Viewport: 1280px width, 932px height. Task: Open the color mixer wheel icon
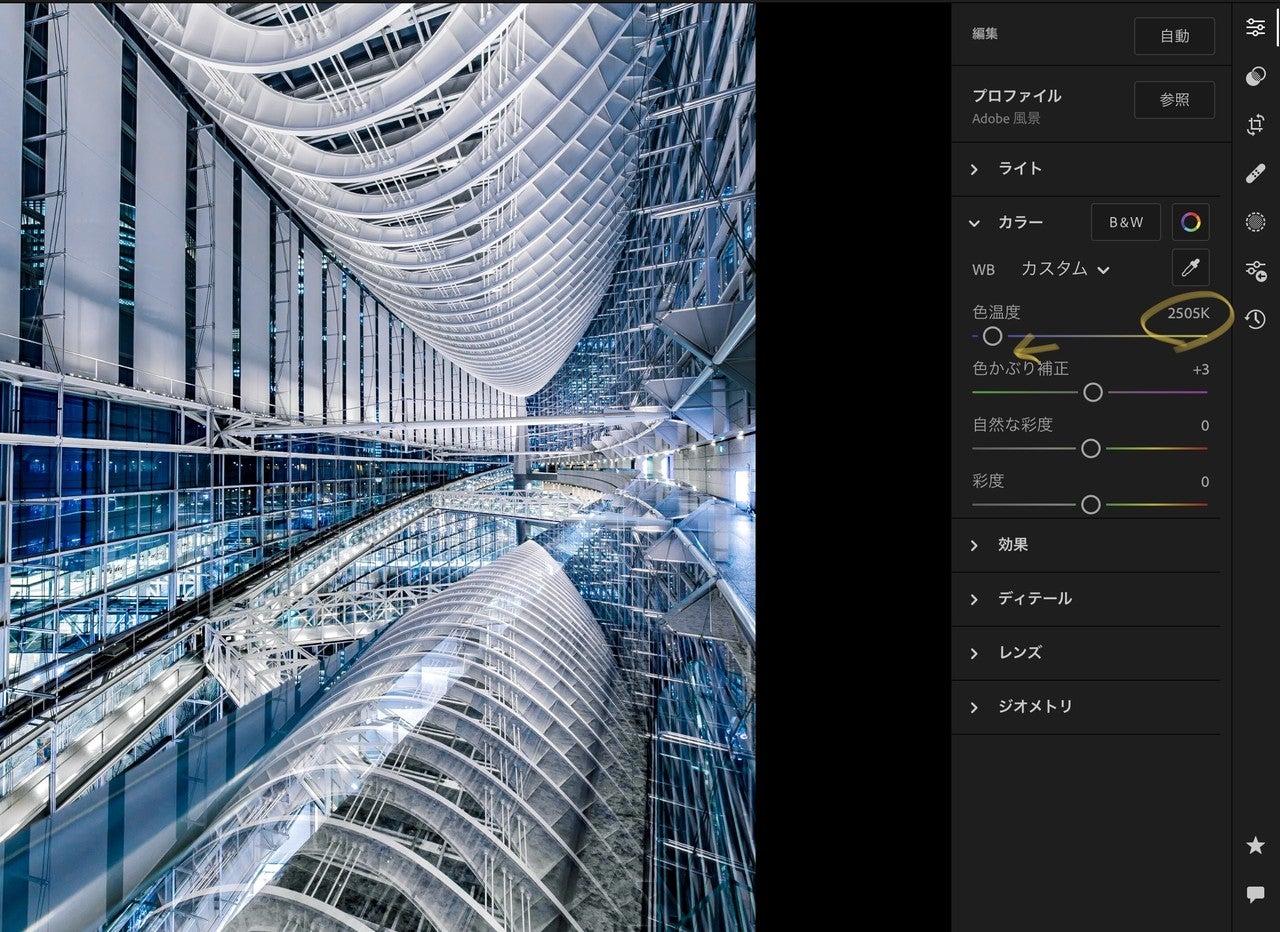pos(1190,222)
